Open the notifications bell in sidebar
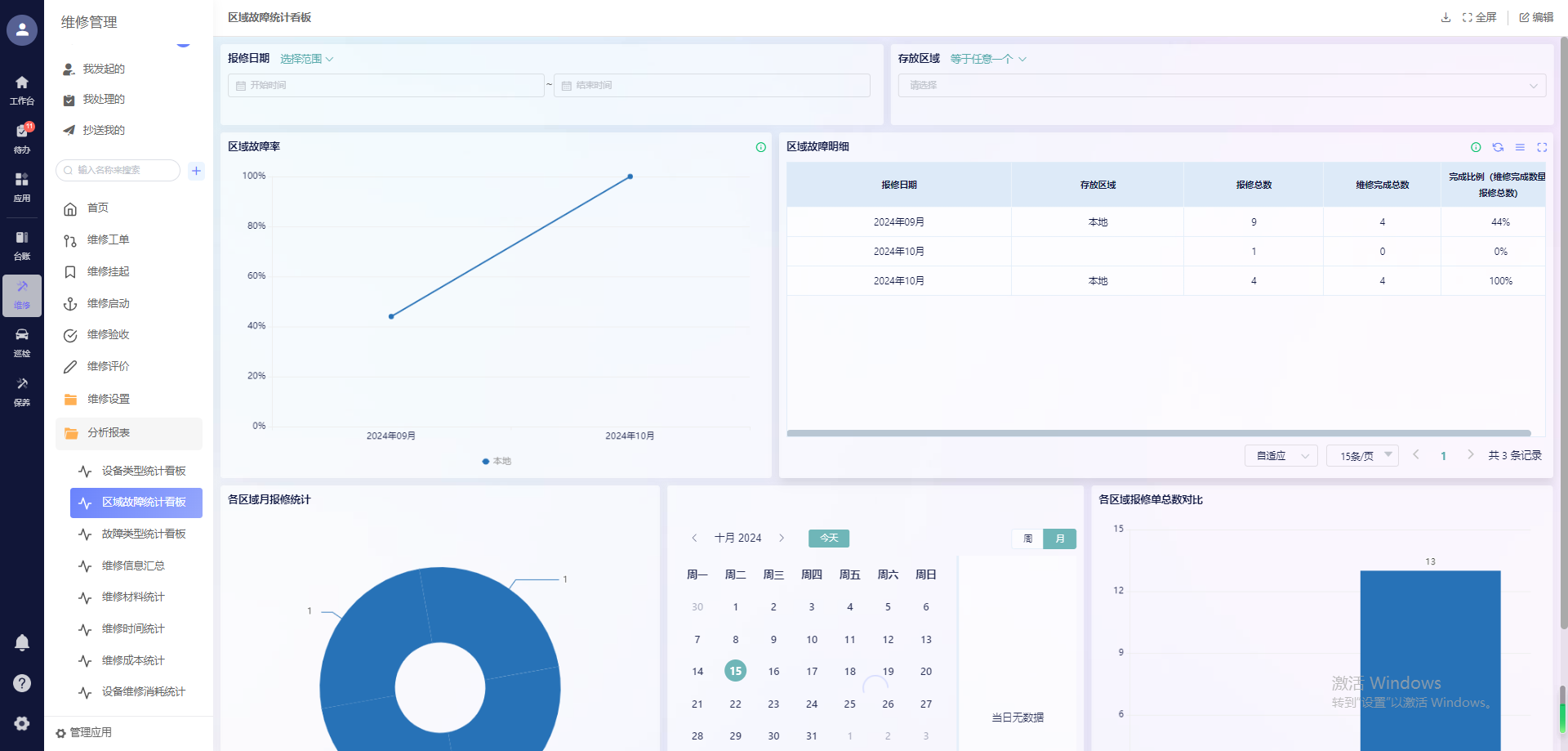 click(22, 643)
